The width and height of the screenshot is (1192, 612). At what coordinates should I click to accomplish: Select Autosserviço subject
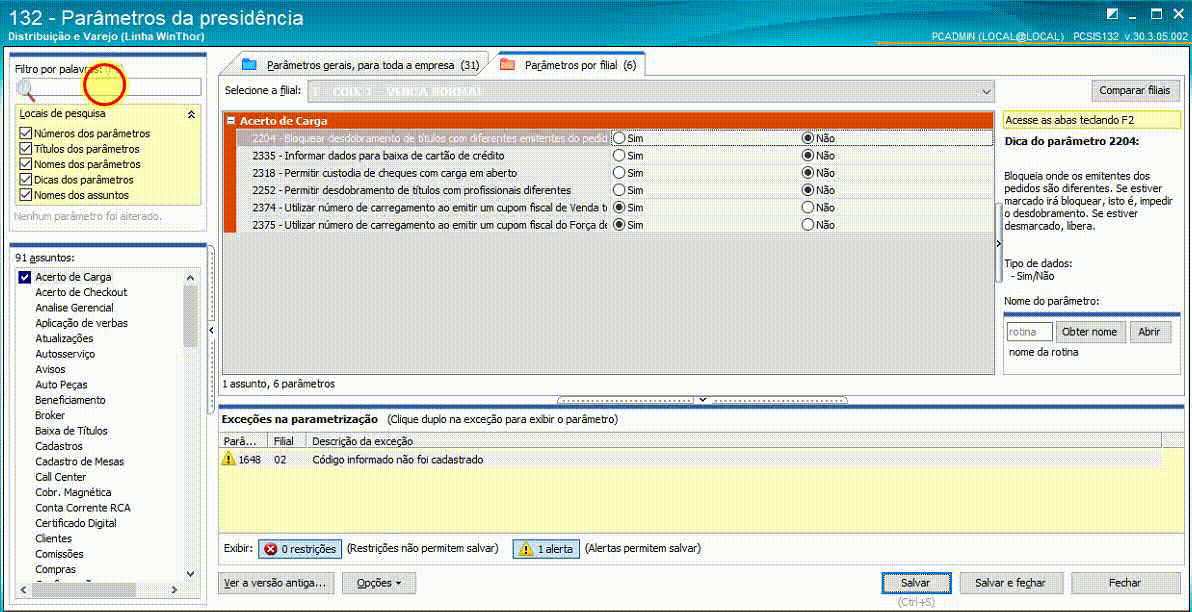(65, 354)
